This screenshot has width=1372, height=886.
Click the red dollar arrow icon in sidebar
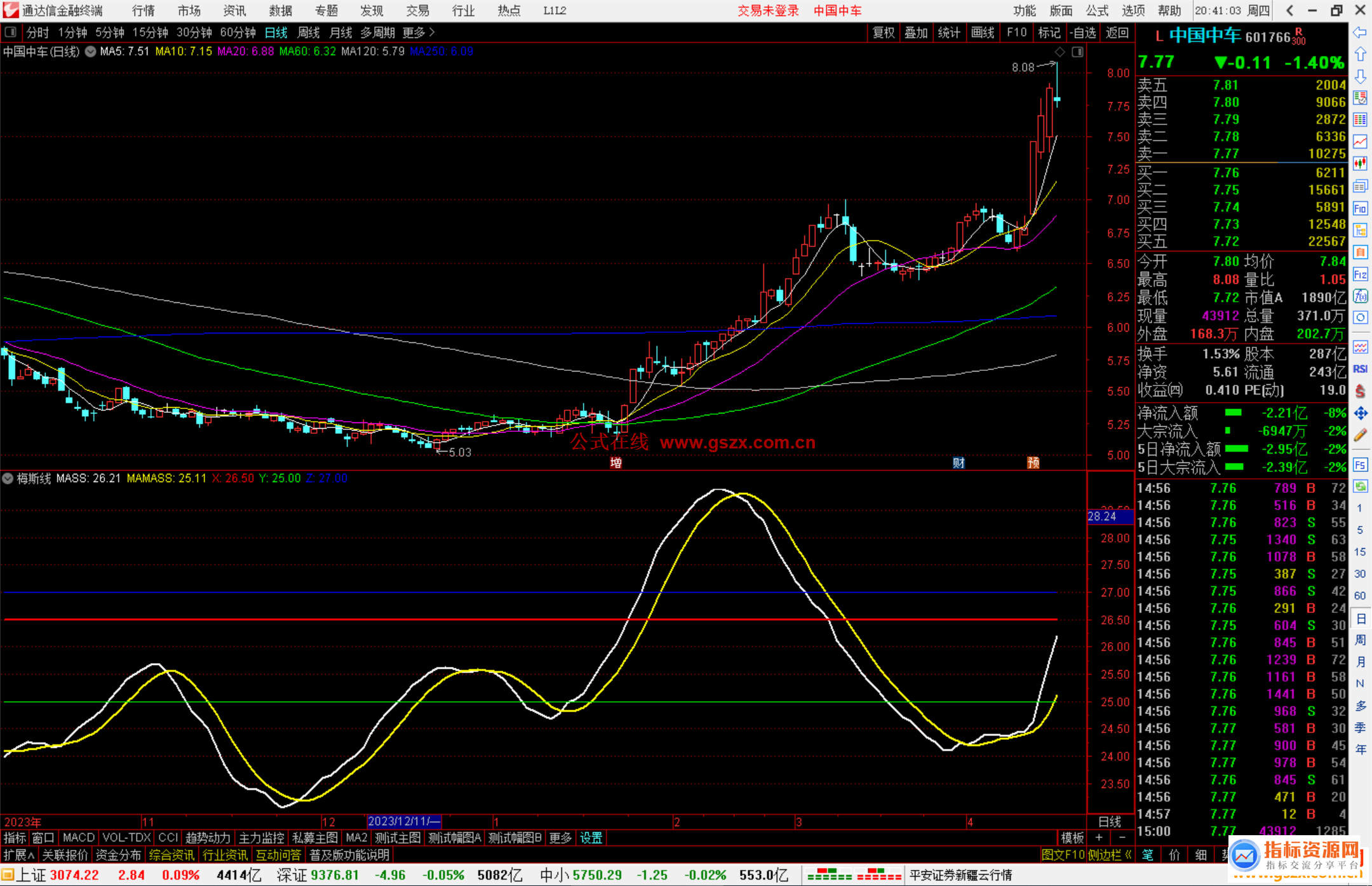pos(1360,391)
